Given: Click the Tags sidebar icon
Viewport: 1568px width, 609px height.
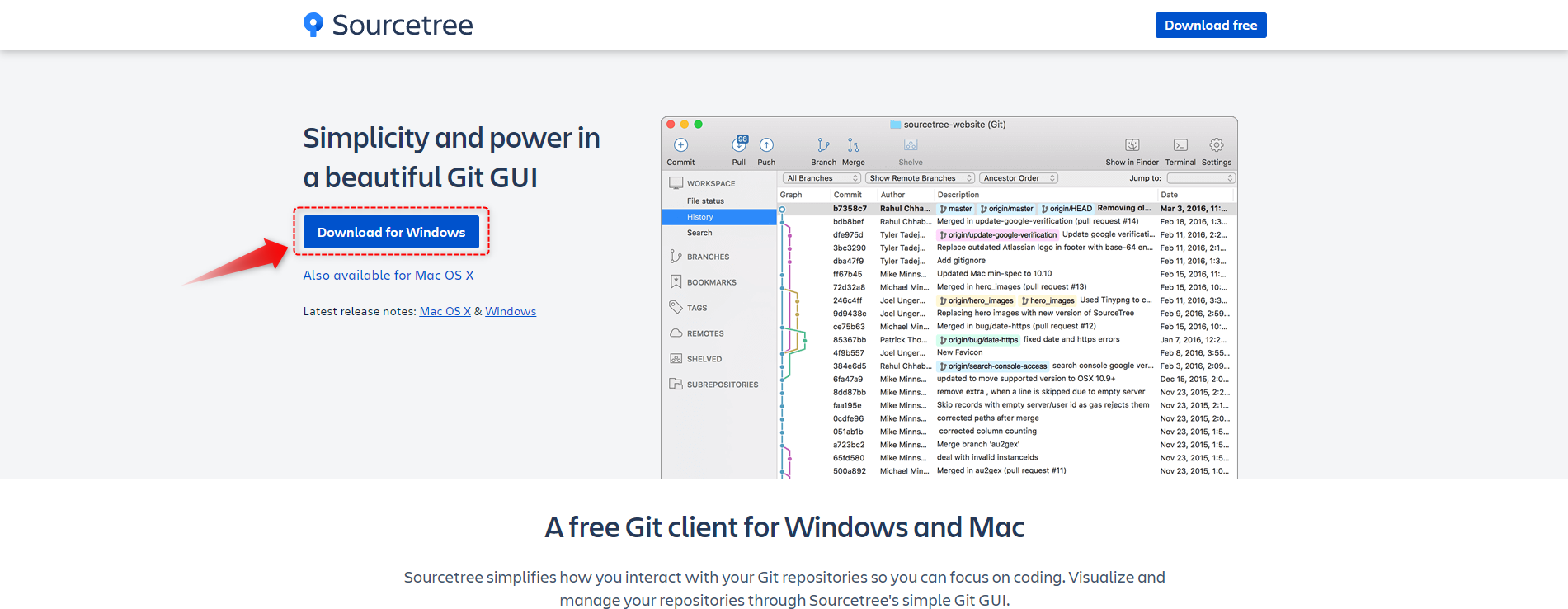Looking at the screenshot, I should pos(676,308).
